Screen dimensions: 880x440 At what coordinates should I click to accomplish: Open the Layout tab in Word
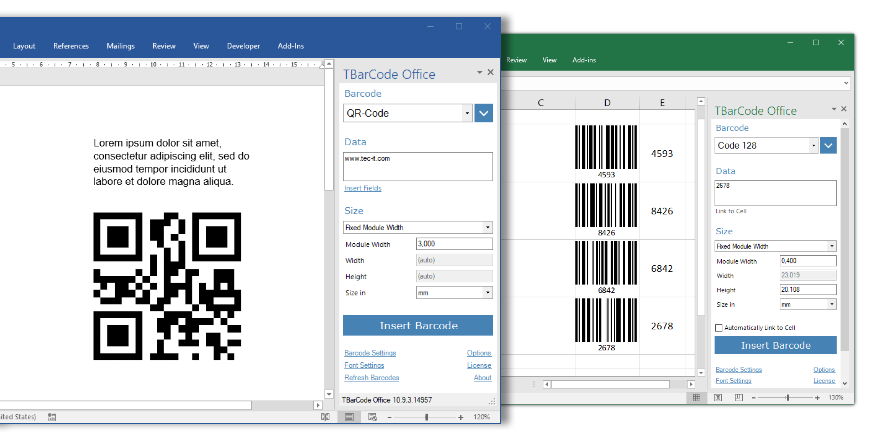(24, 46)
